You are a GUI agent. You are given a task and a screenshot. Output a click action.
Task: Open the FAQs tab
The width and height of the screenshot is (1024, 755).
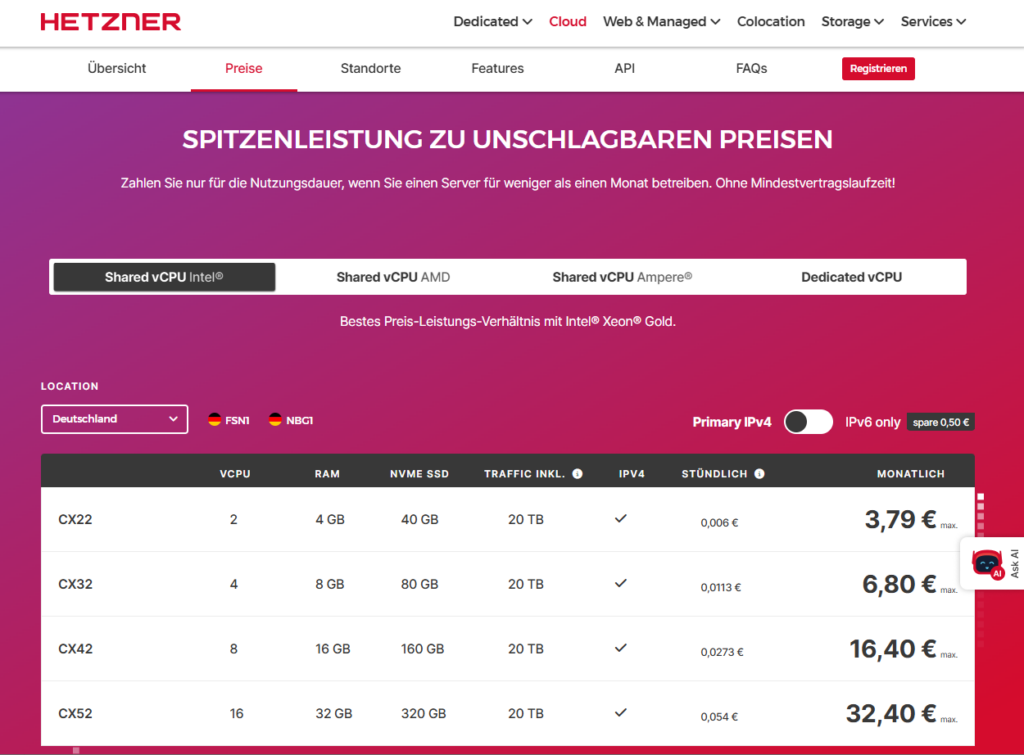(751, 69)
